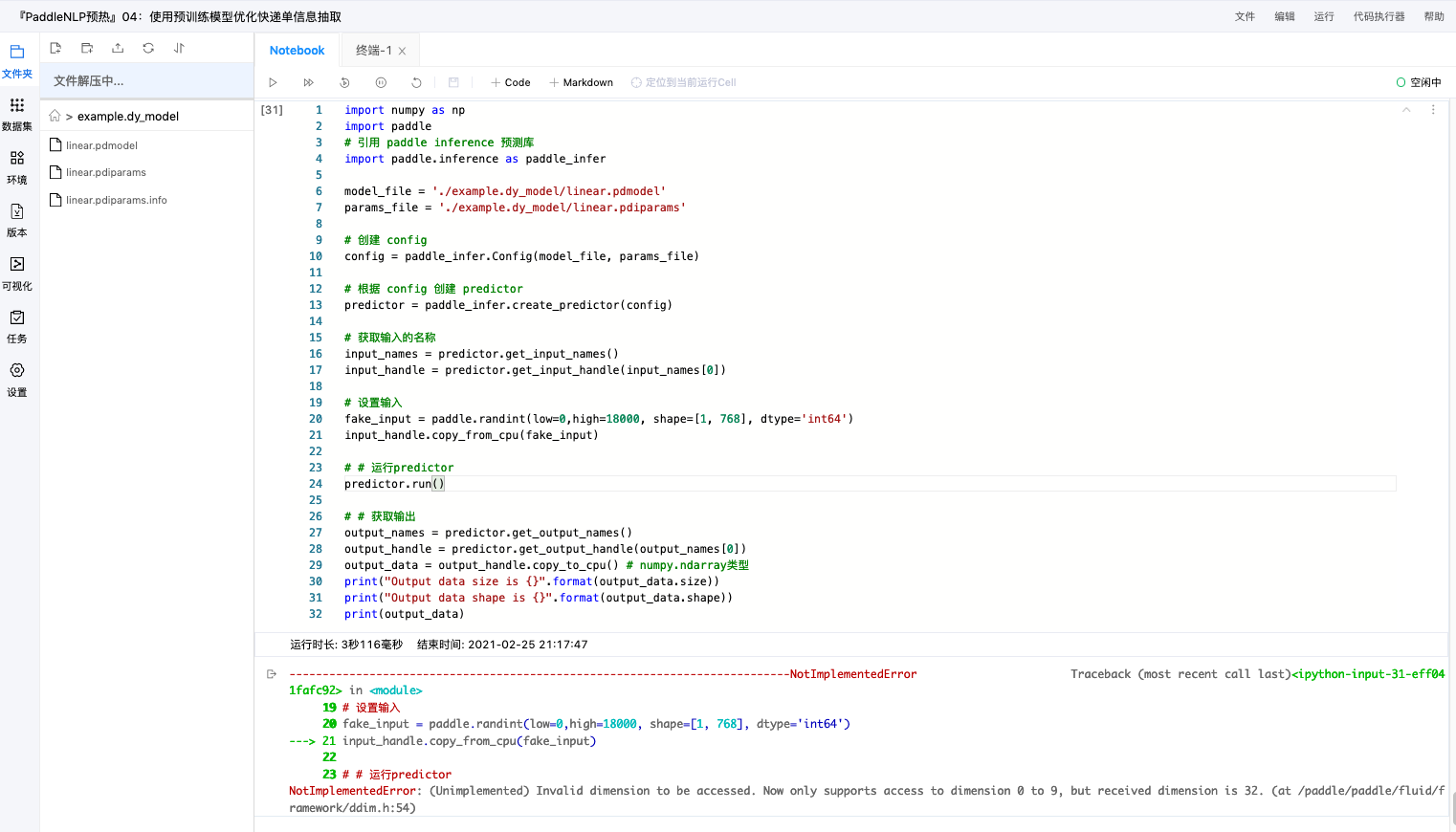Viewport: 1456px width, 832px height.
Task: Add a new Markdown cell
Action: click(581, 82)
